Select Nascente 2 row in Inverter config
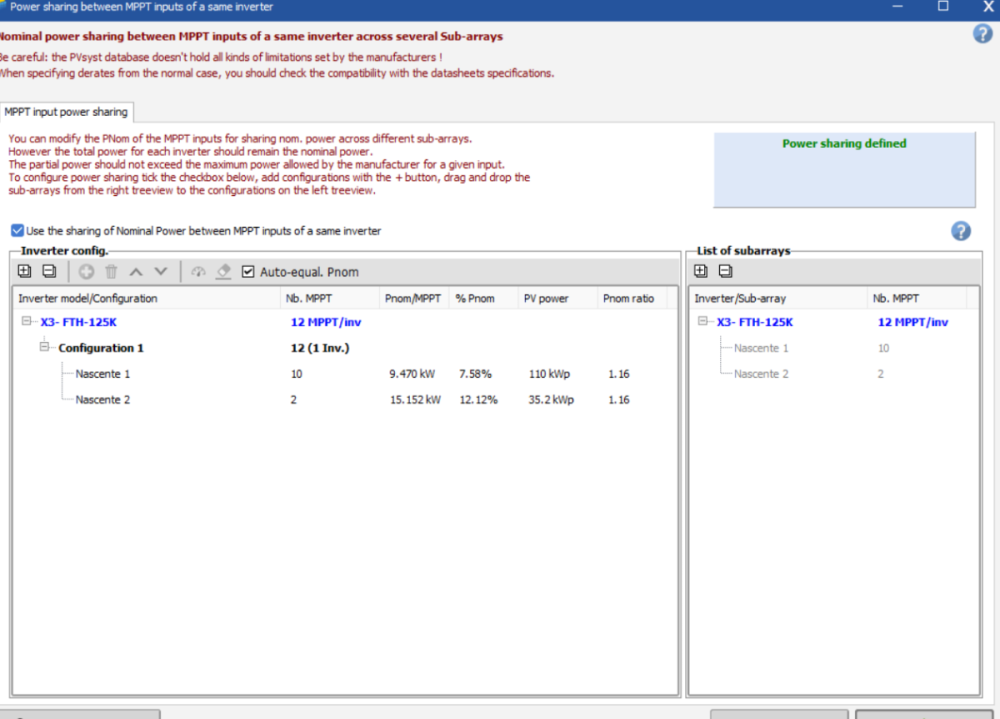Screen dimensions: 1000x719 [x=103, y=400]
